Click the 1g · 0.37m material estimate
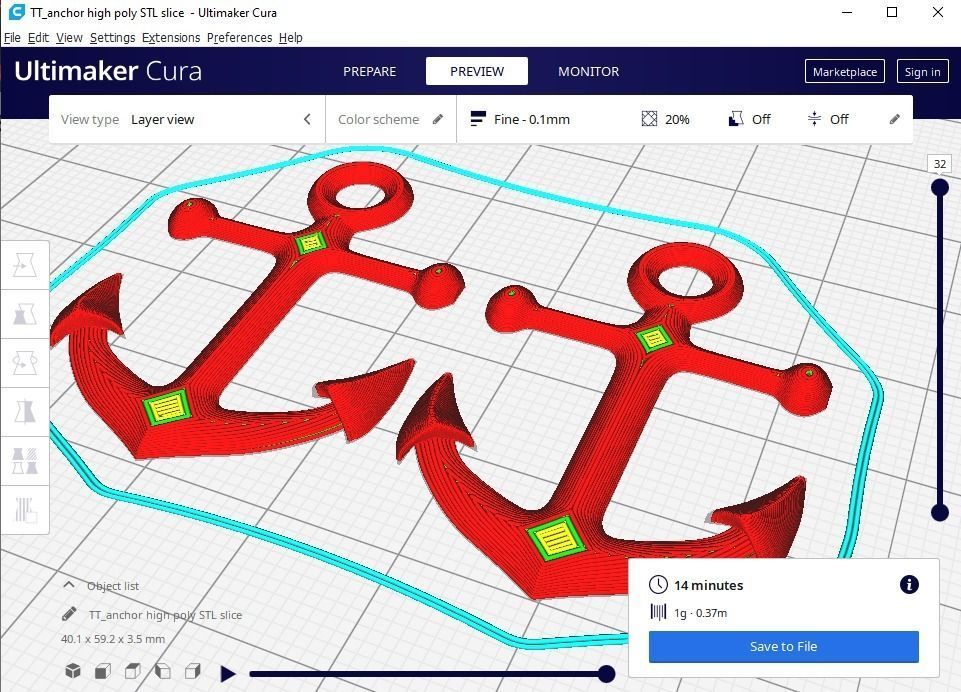961x692 pixels. tap(701, 612)
